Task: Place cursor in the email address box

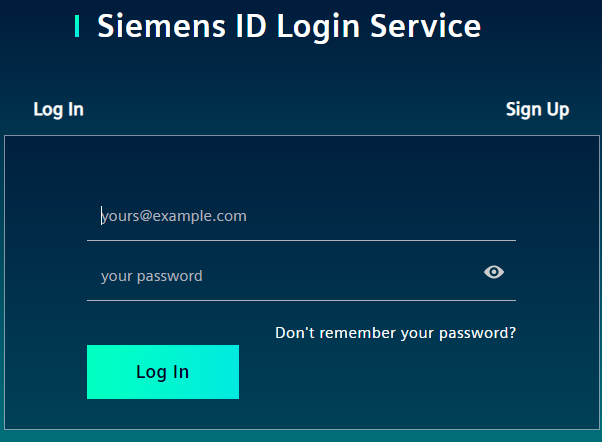Action: click(300, 216)
